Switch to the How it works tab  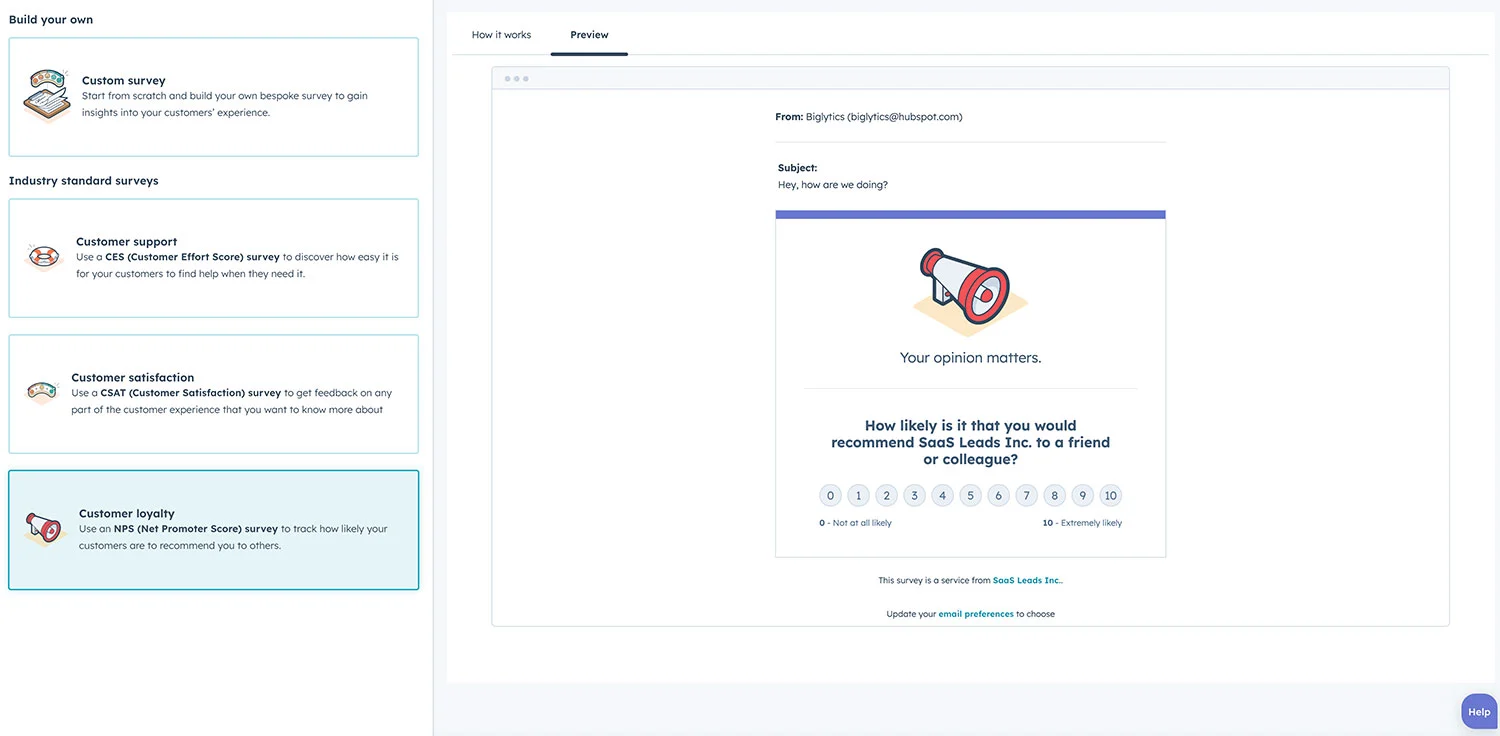tap(501, 35)
